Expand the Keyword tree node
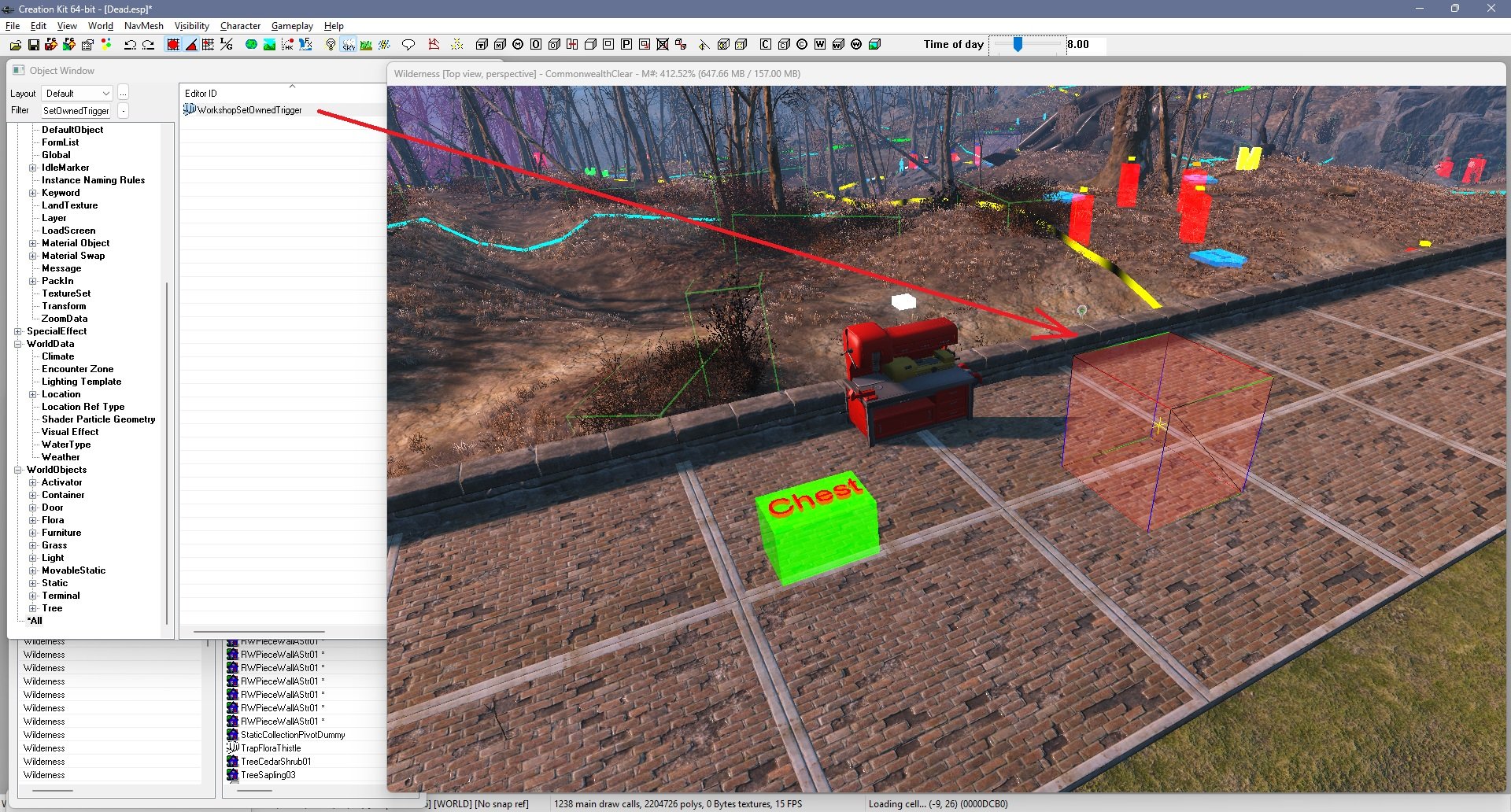Viewport: 1511px width, 812px height. point(33,193)
